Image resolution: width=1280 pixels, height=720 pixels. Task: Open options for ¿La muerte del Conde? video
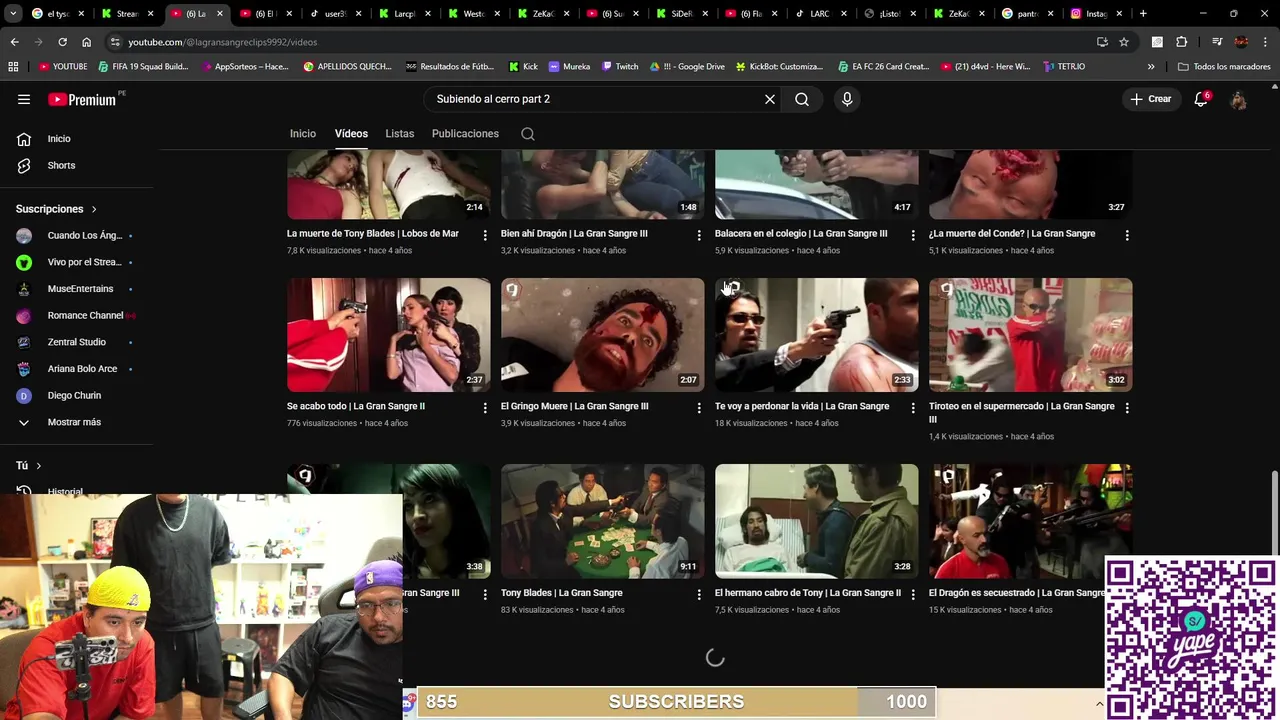pos(1127,235)
